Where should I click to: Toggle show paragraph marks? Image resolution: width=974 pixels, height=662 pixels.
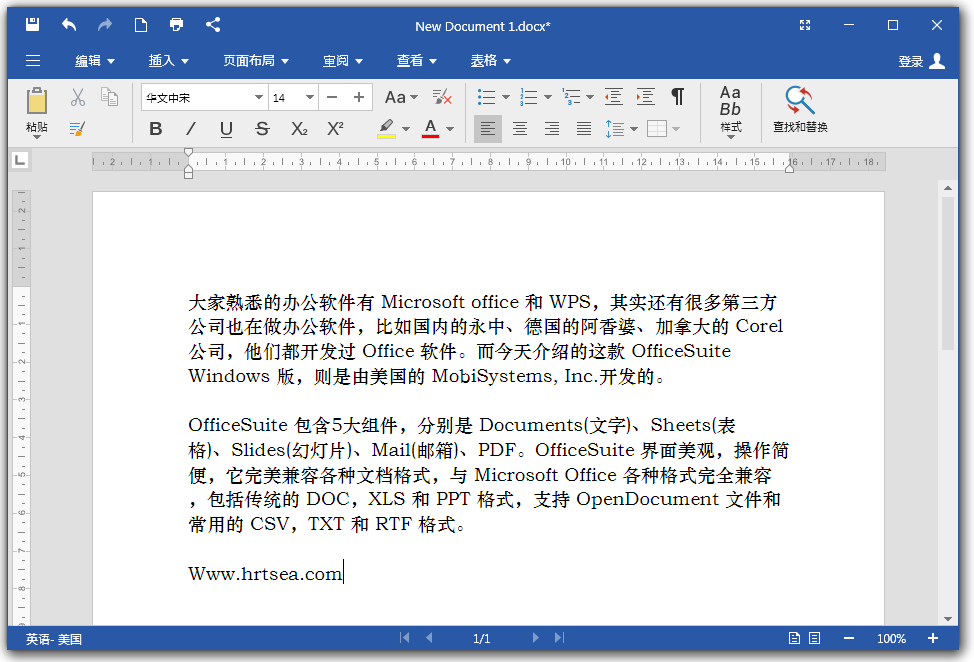coord(678,97)
